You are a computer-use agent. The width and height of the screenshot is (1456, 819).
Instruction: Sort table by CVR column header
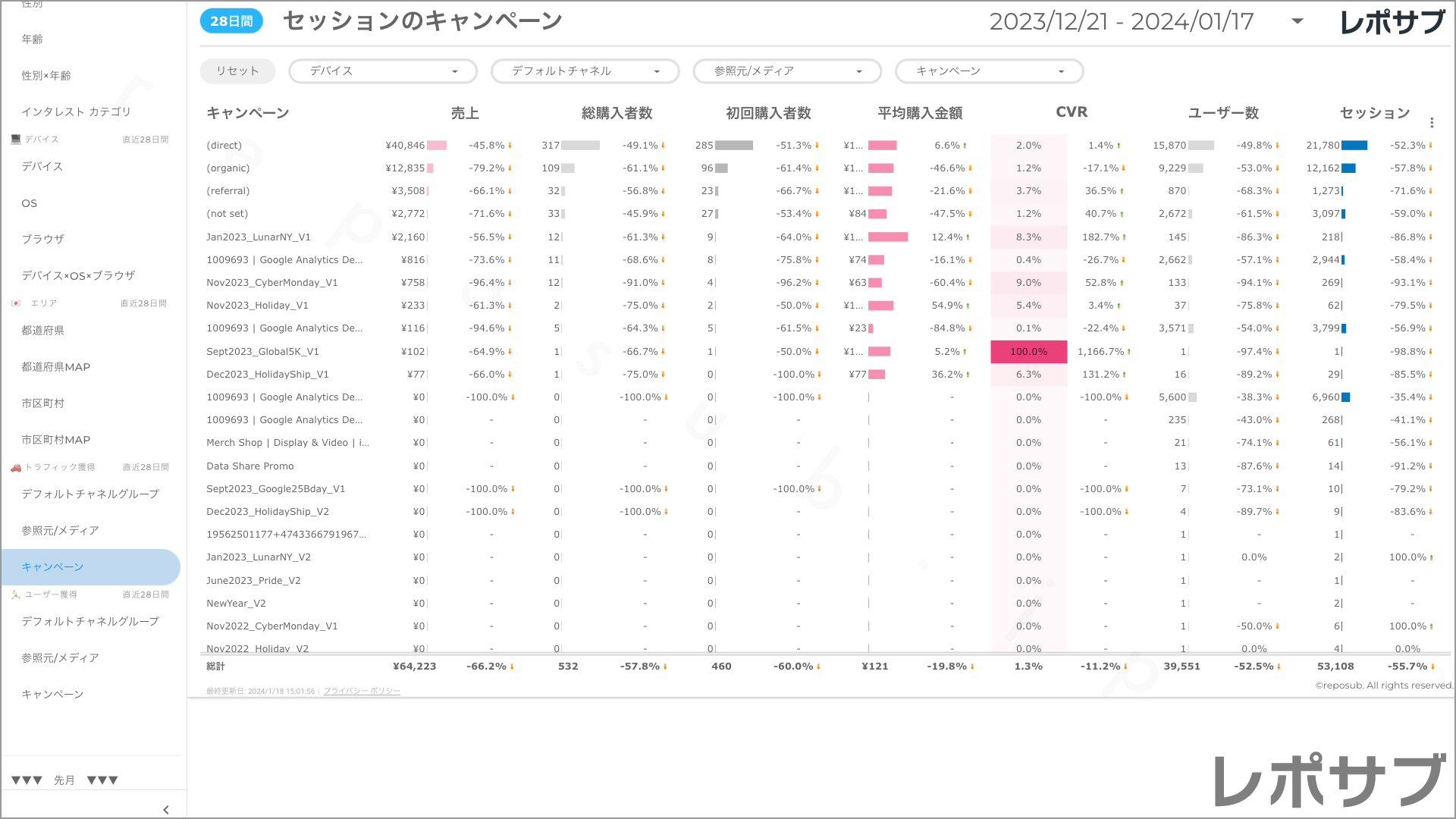1072,112
